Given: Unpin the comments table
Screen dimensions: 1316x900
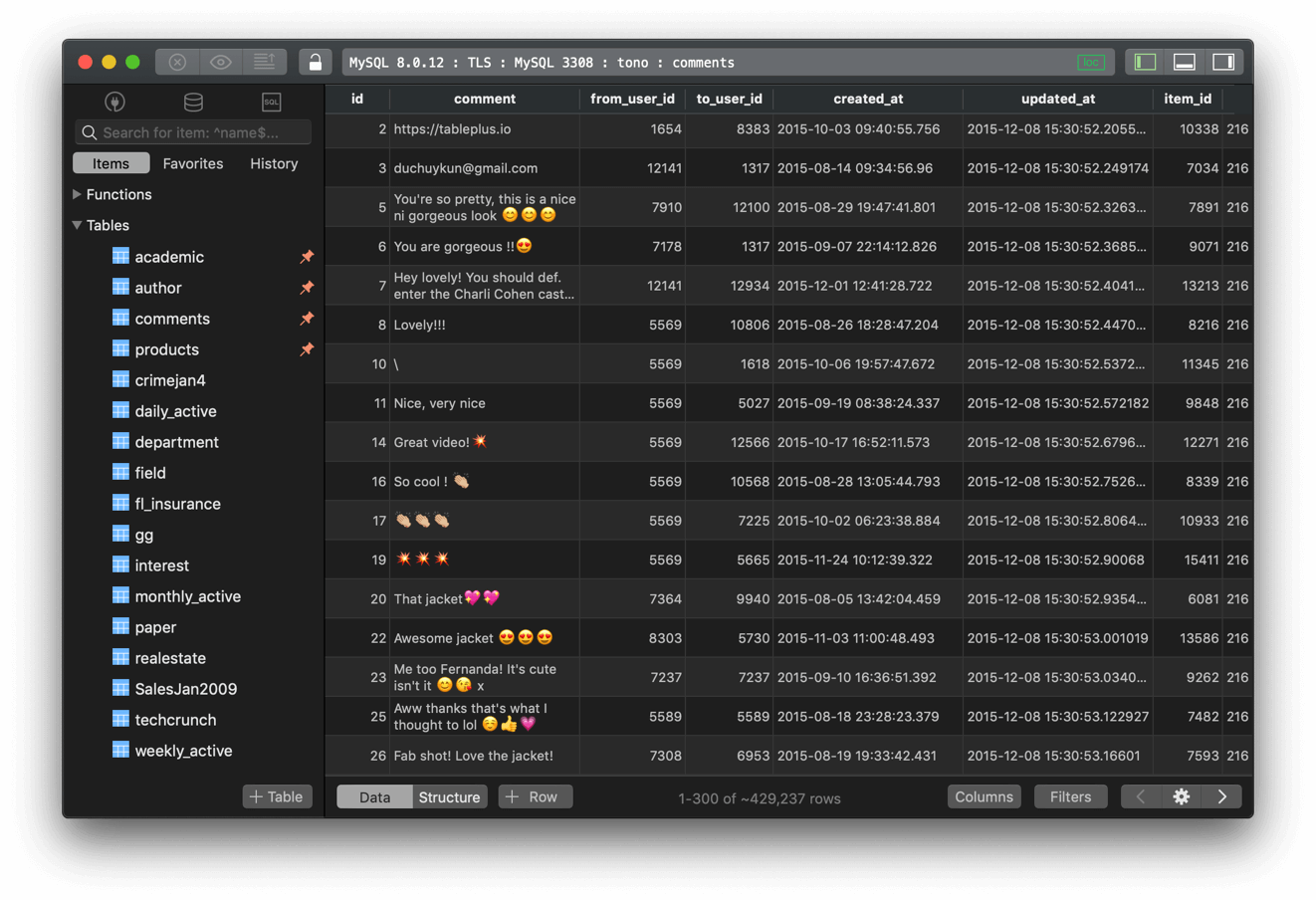Looking at the screenshot, I should coord(307,319).
